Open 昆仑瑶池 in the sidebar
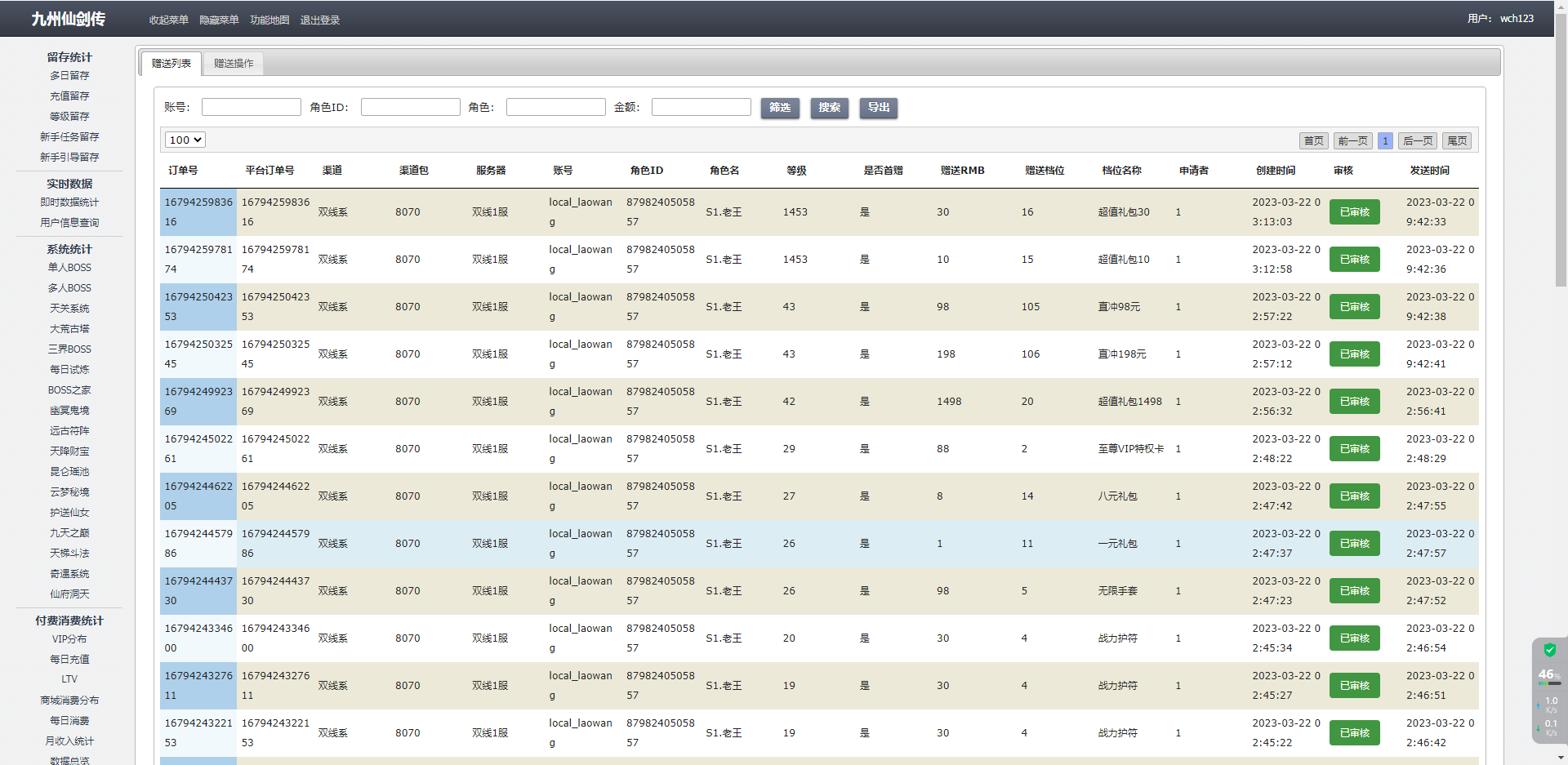 pos(69,472)
